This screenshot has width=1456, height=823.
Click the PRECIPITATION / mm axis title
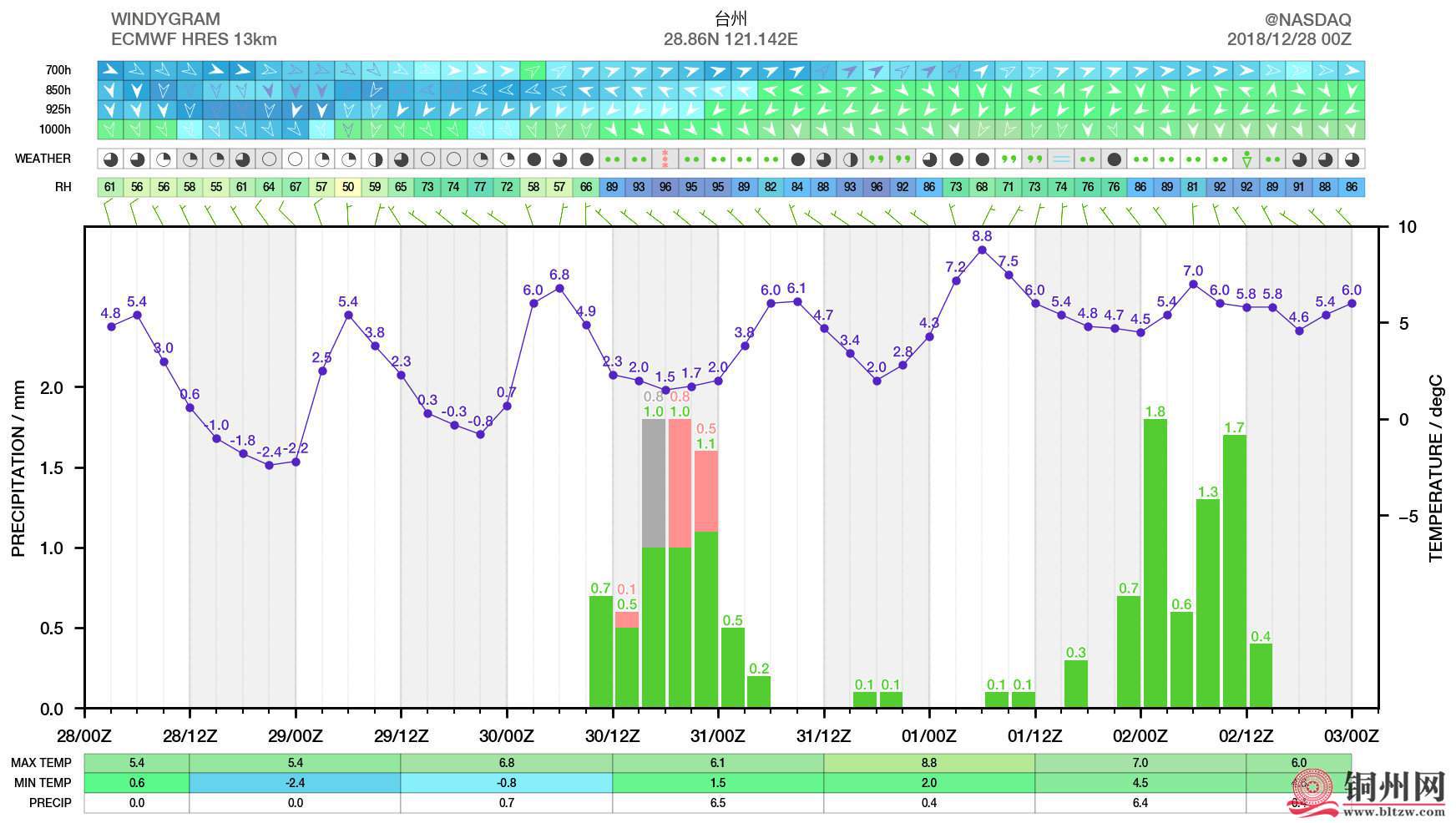[x=18, y=468]
